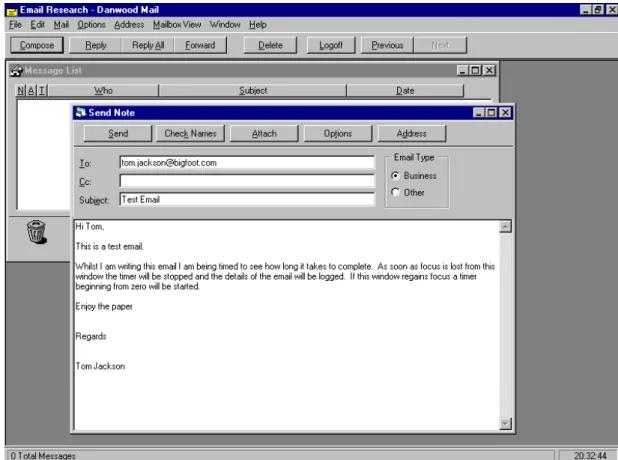
Task: Click the Logoff button
Action: tap(331, 45)
